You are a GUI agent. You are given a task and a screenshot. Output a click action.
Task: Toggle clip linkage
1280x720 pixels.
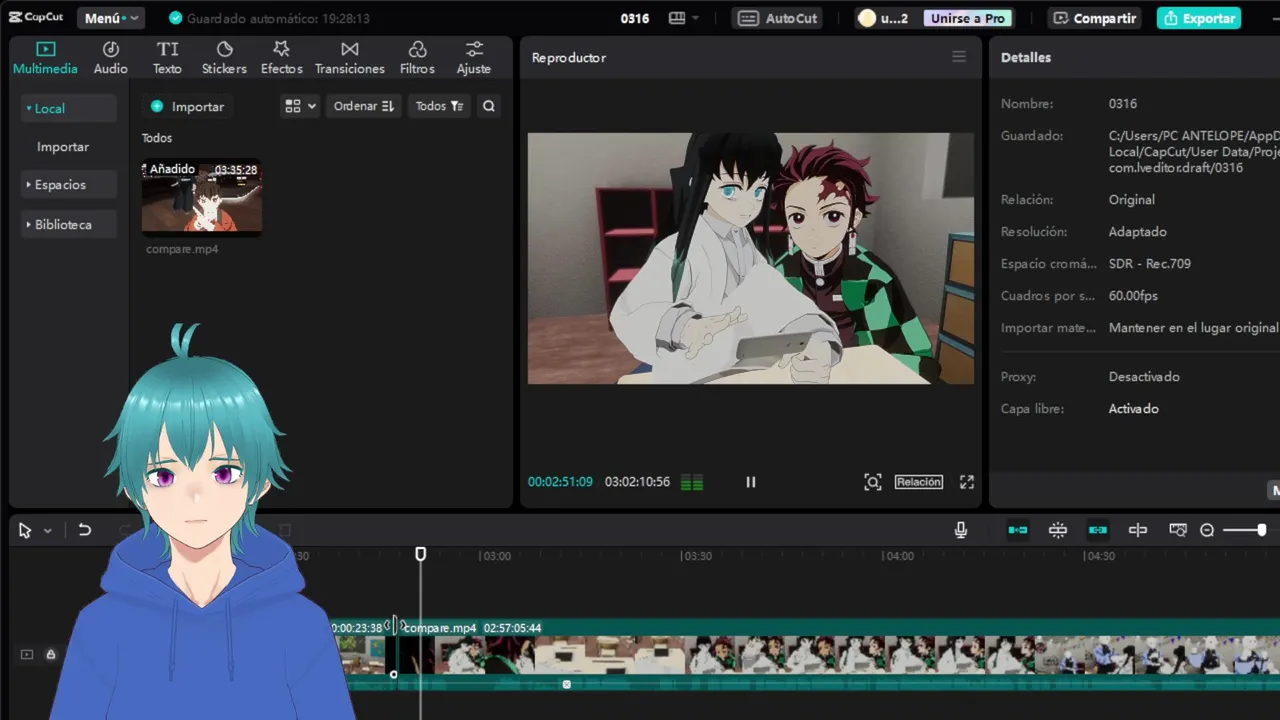[1098, 530]
